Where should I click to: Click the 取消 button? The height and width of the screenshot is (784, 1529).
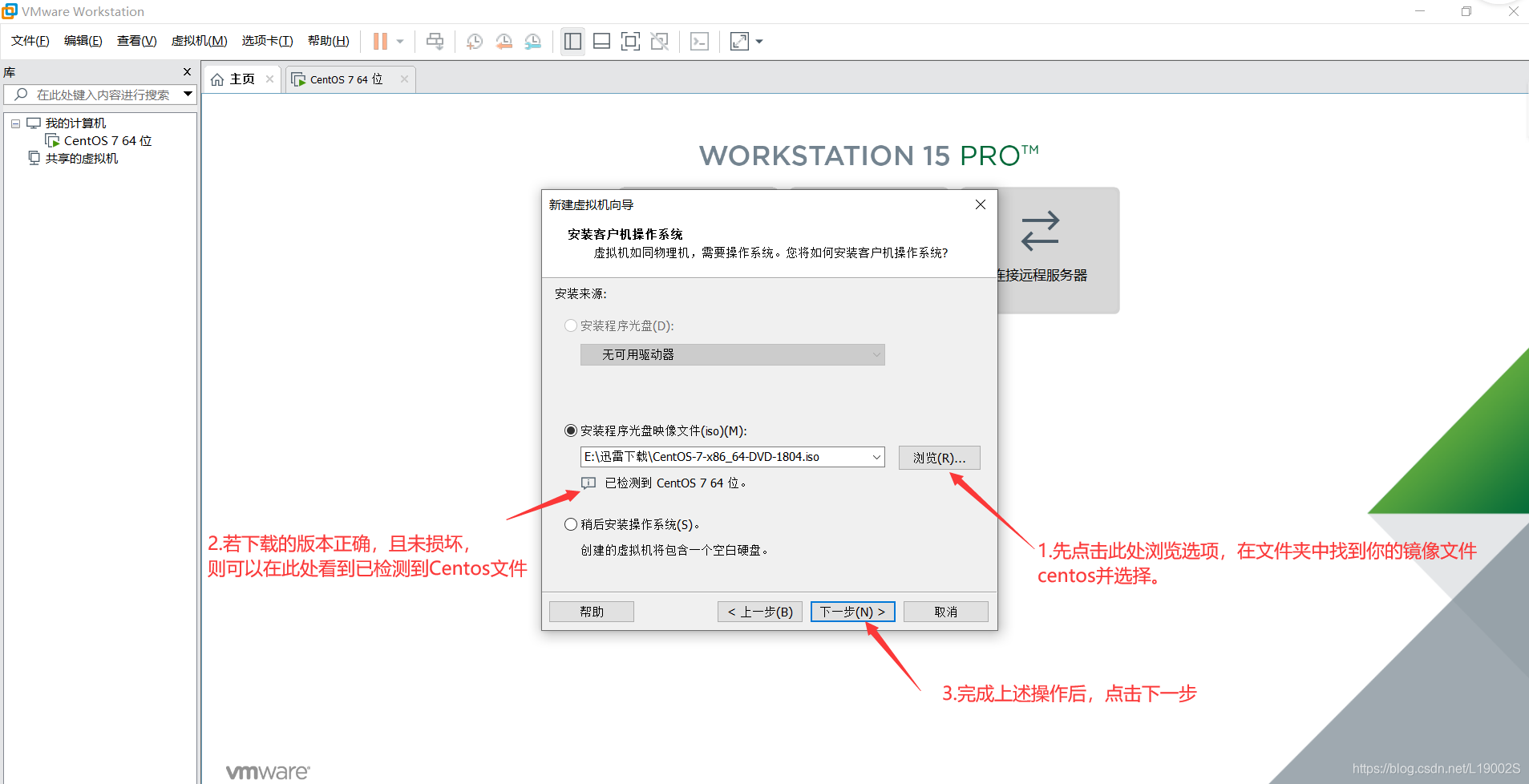(946, 612)
